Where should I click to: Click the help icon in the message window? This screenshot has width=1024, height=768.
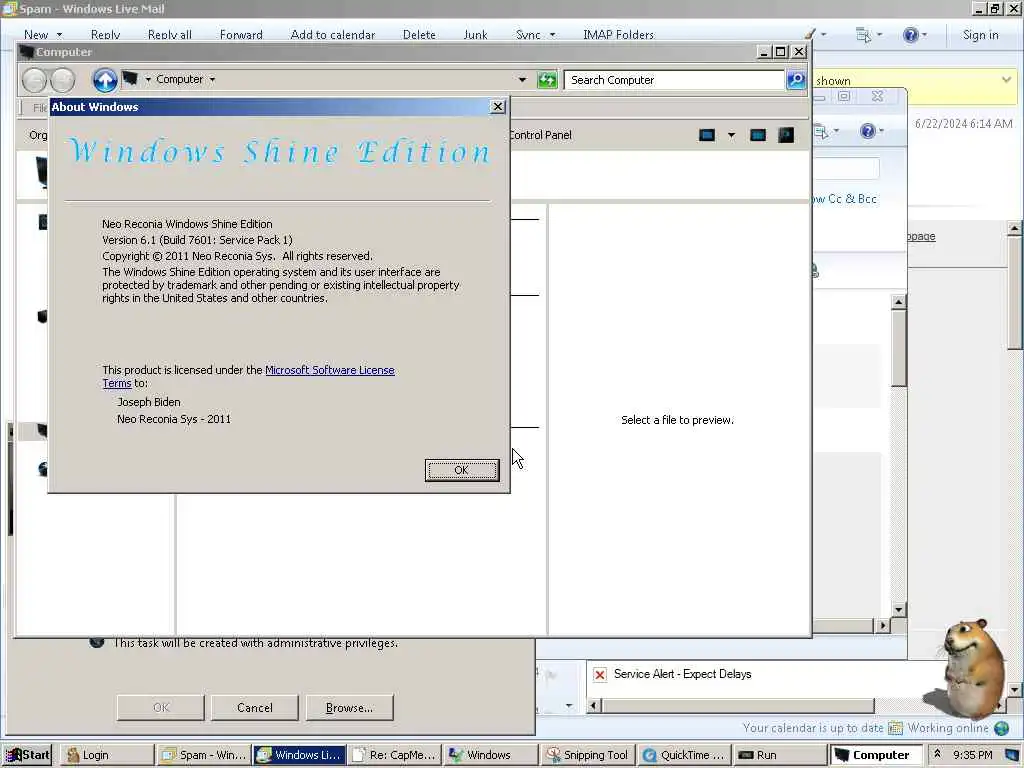pos(867,131)
